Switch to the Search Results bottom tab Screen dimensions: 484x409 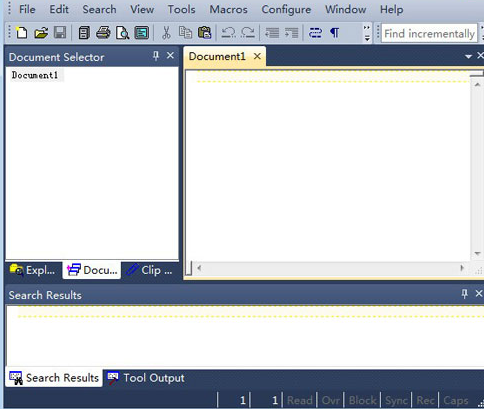tap(54, 378)
